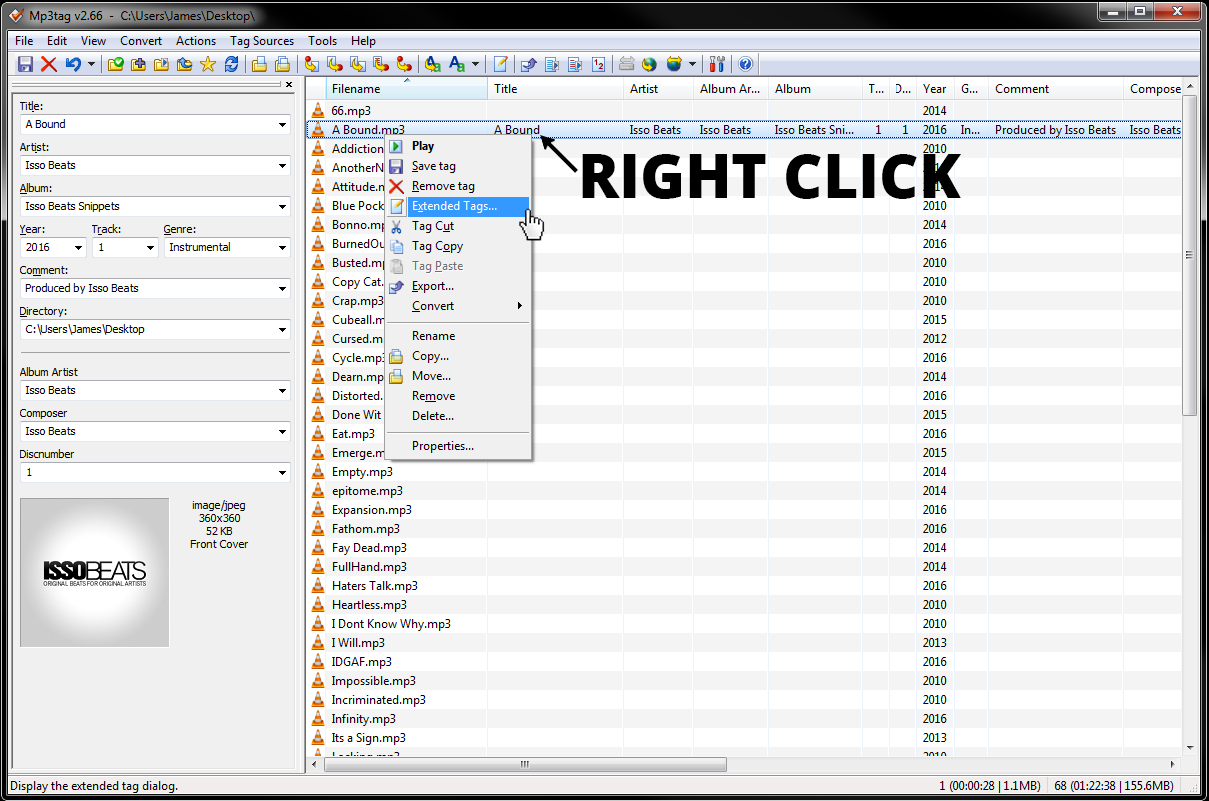Image resolution: width=1209 pixels, height=801 pixels.
Task: Click the Save tag toolbar icon
Action: (26, 64)
